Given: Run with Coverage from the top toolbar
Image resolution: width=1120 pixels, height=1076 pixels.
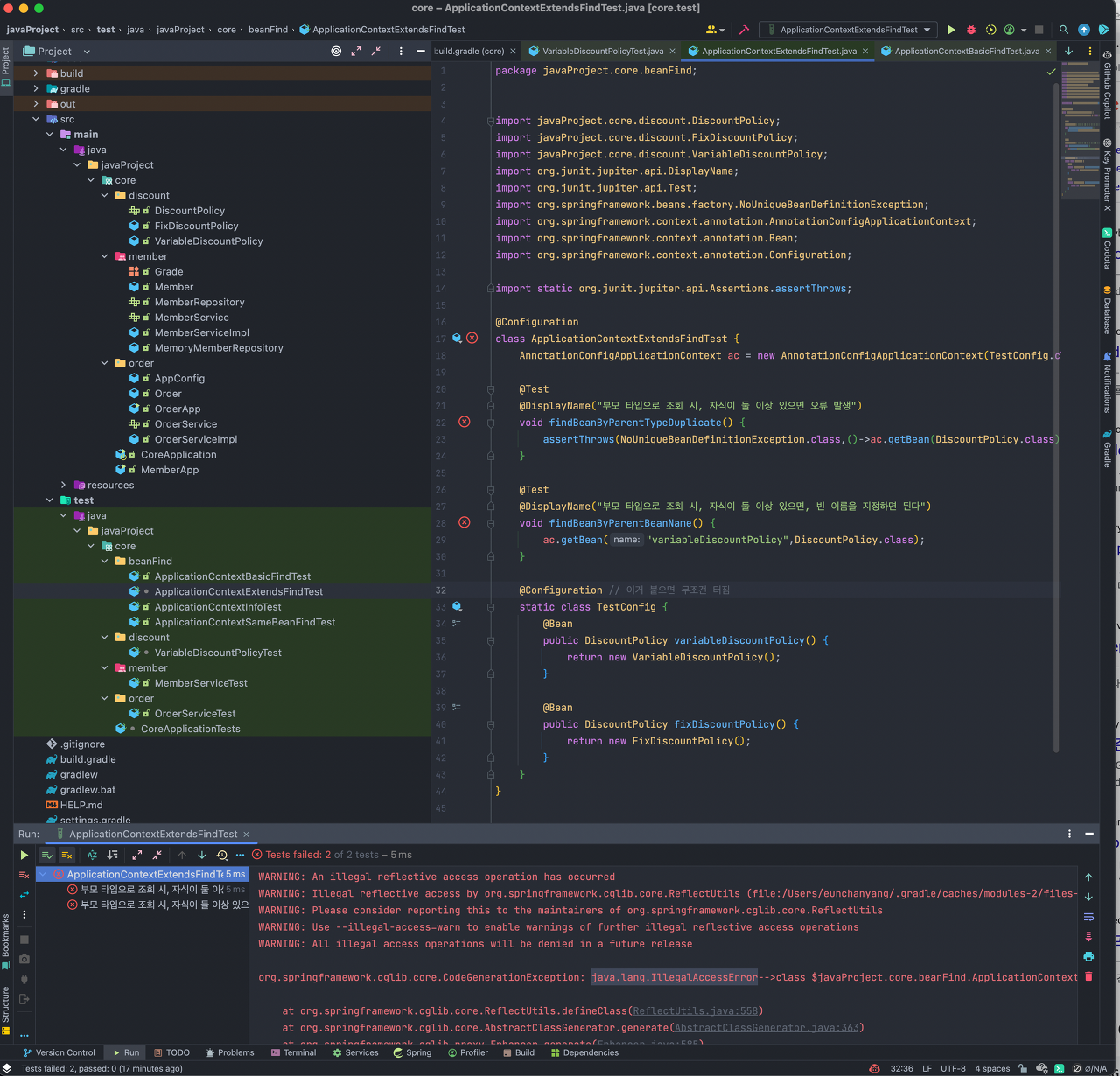Looking at the screenshot, I should click(990, 30).
